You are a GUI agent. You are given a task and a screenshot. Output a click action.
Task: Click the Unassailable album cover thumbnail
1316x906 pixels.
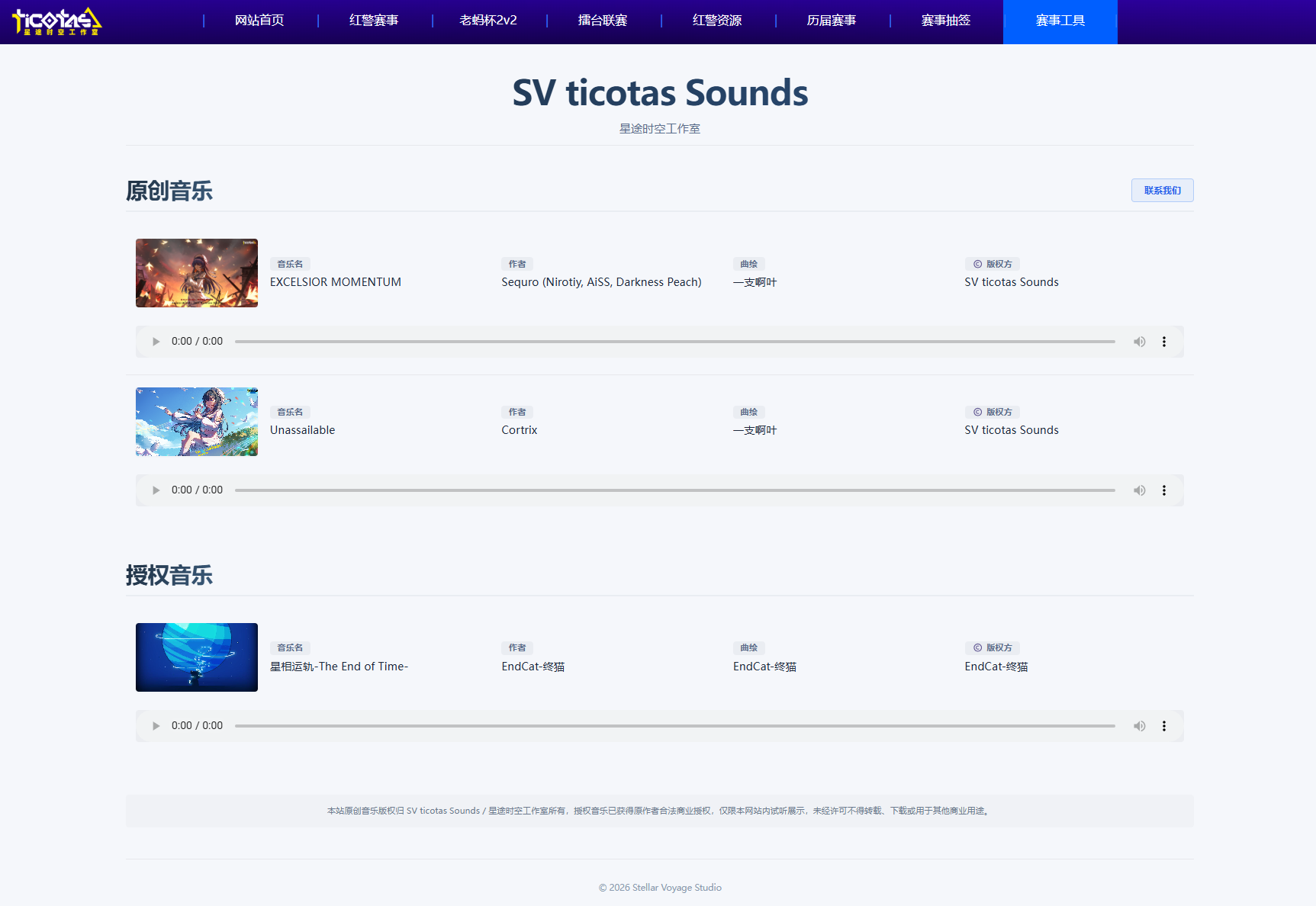pyautogui.click(x=197, y=422)
